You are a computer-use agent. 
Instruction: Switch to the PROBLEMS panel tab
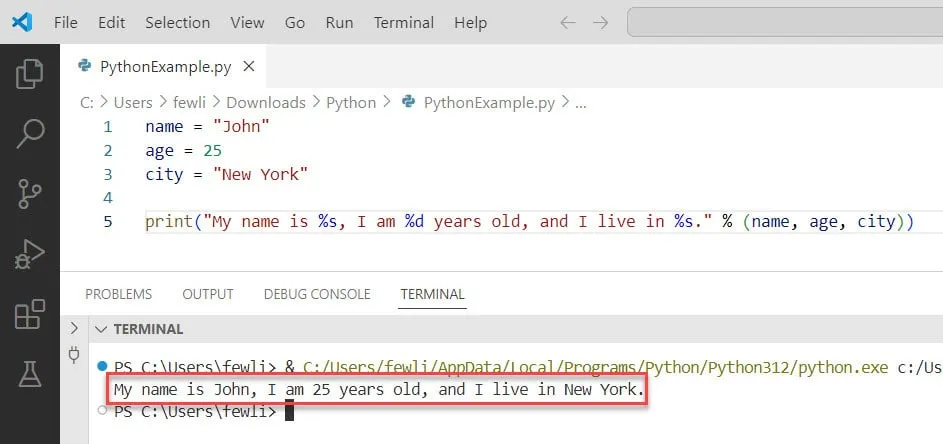tap(118, 294)
